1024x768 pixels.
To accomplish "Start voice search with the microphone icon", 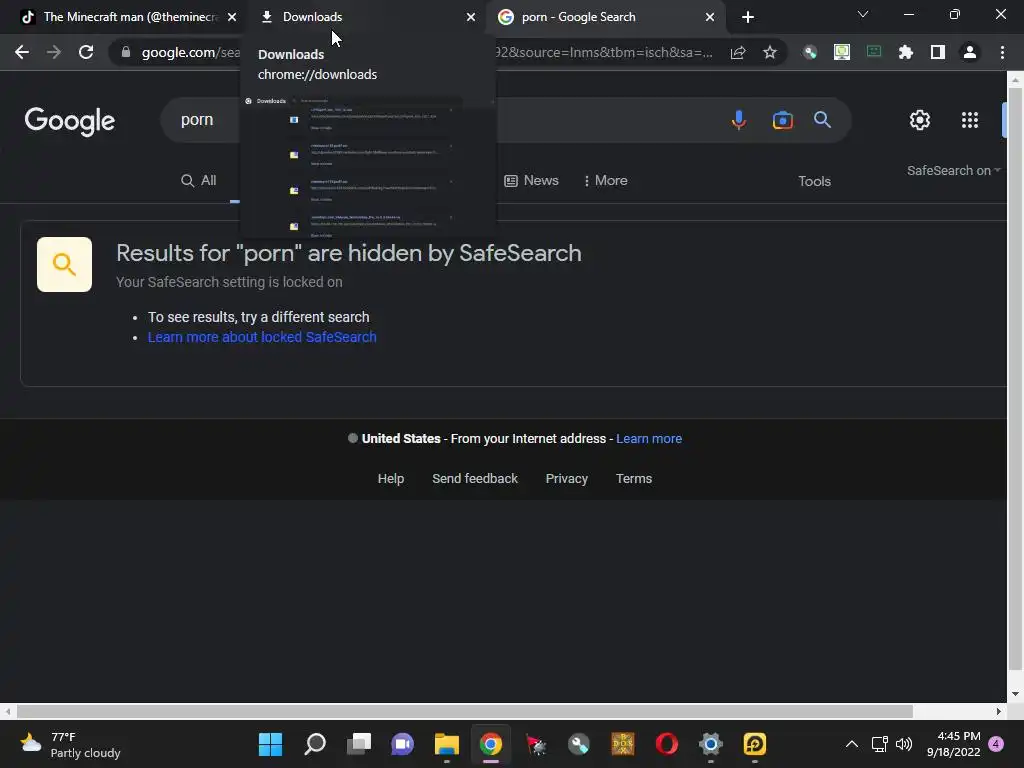I will (x=739, y=120).
